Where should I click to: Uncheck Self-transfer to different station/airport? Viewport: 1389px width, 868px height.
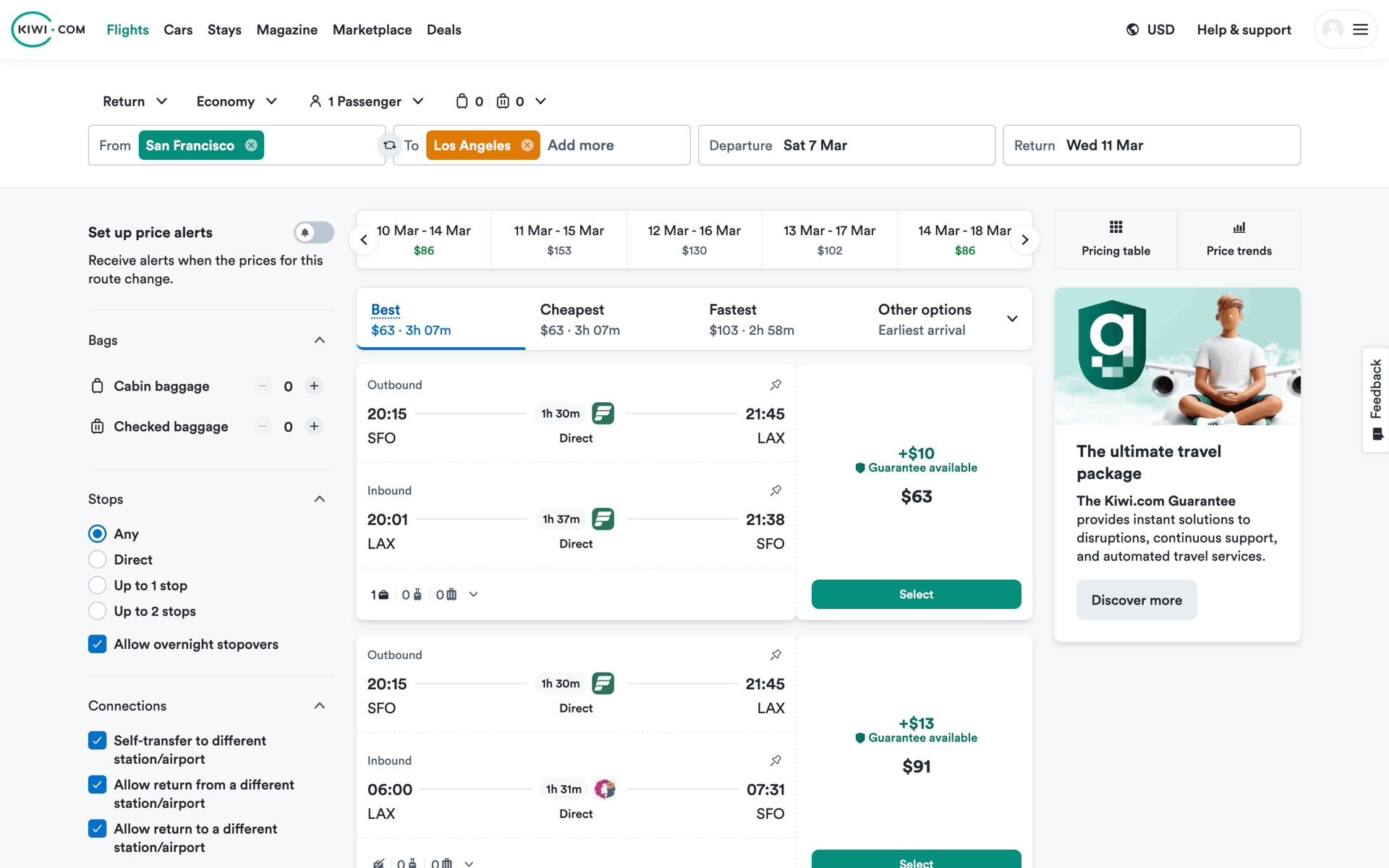click(x=97, y=741)
